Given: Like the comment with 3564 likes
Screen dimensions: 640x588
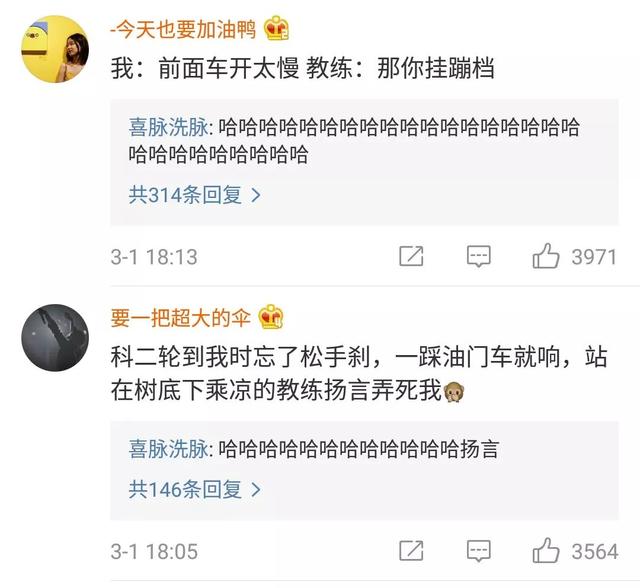Looking at the screenshot, I should (x=545, y=550).
